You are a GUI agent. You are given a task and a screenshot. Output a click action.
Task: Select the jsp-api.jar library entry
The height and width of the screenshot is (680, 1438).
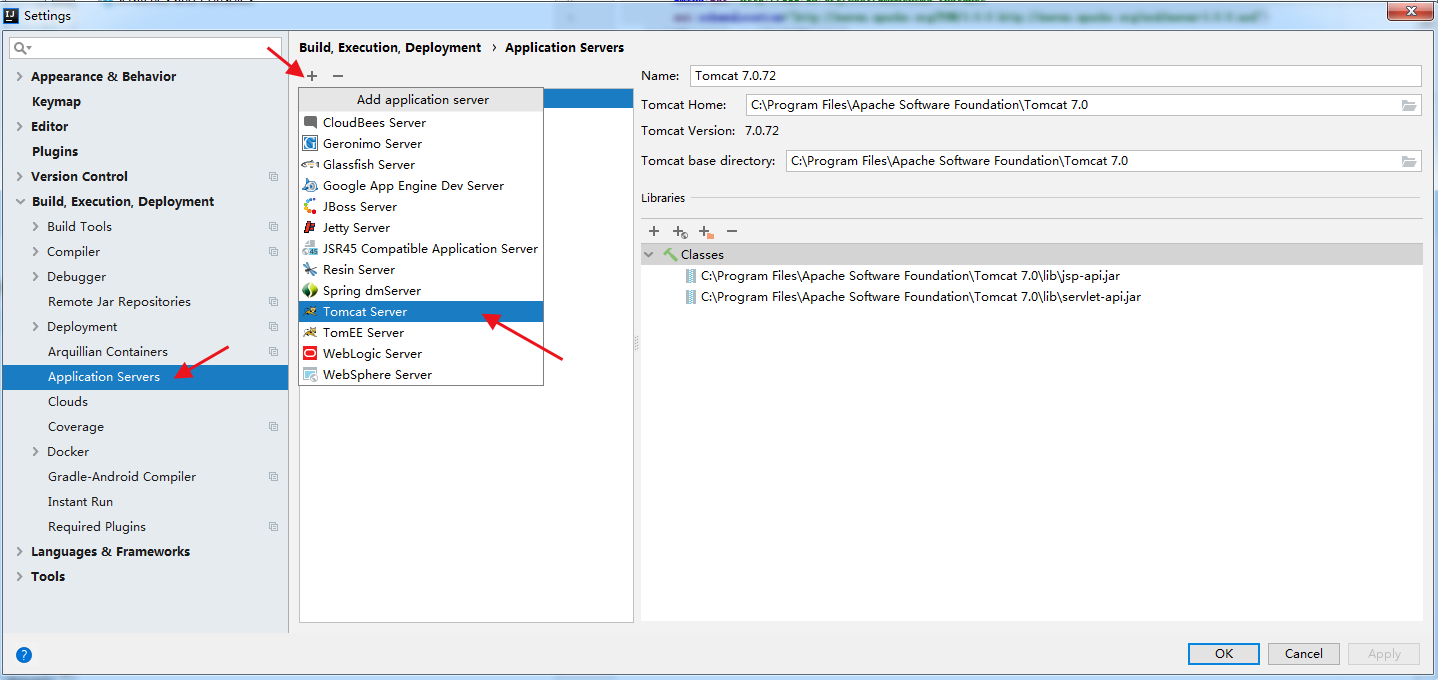(x=909, y=275)
